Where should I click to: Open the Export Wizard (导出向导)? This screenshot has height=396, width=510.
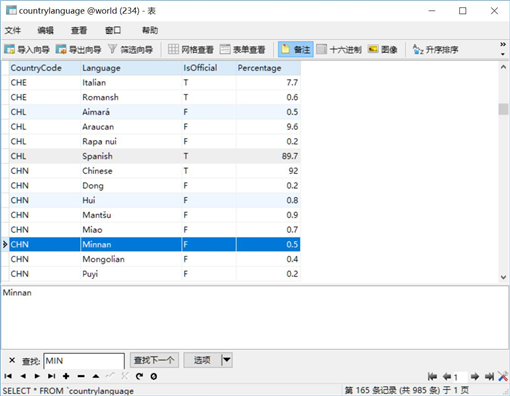click(79, 50)
